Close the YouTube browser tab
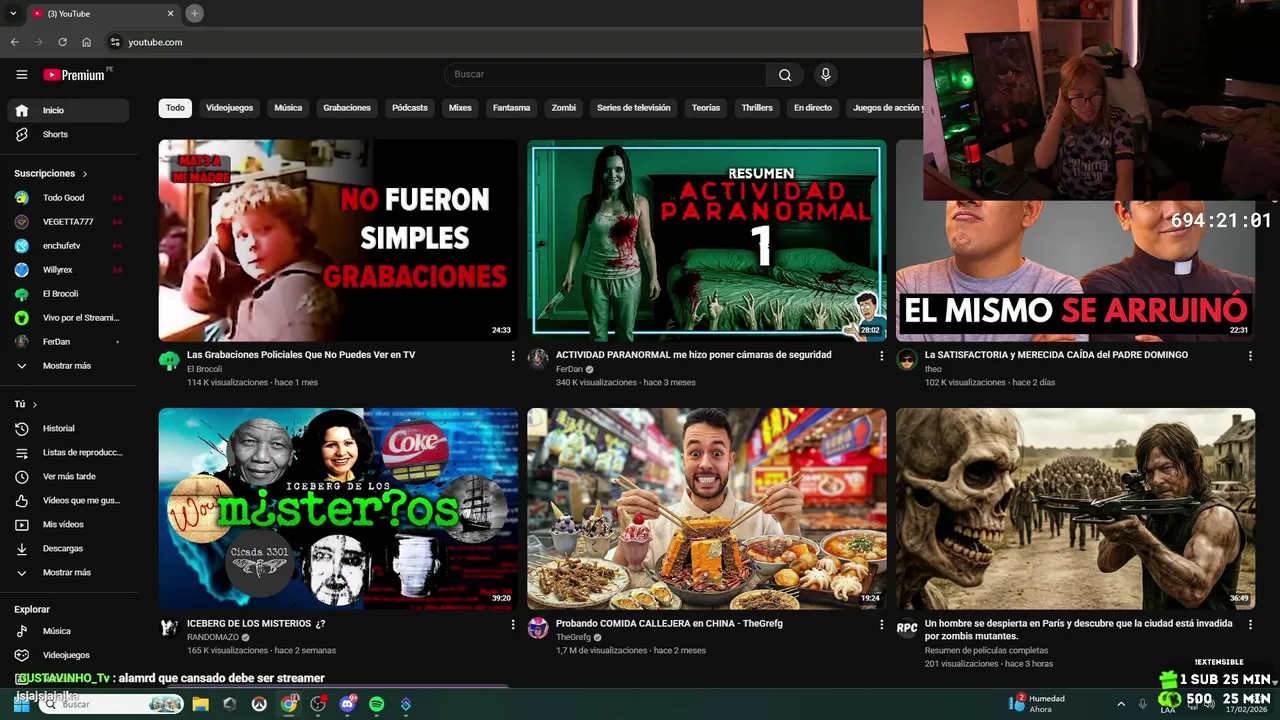Screen dimensions: 1280x720 [170, 13]
